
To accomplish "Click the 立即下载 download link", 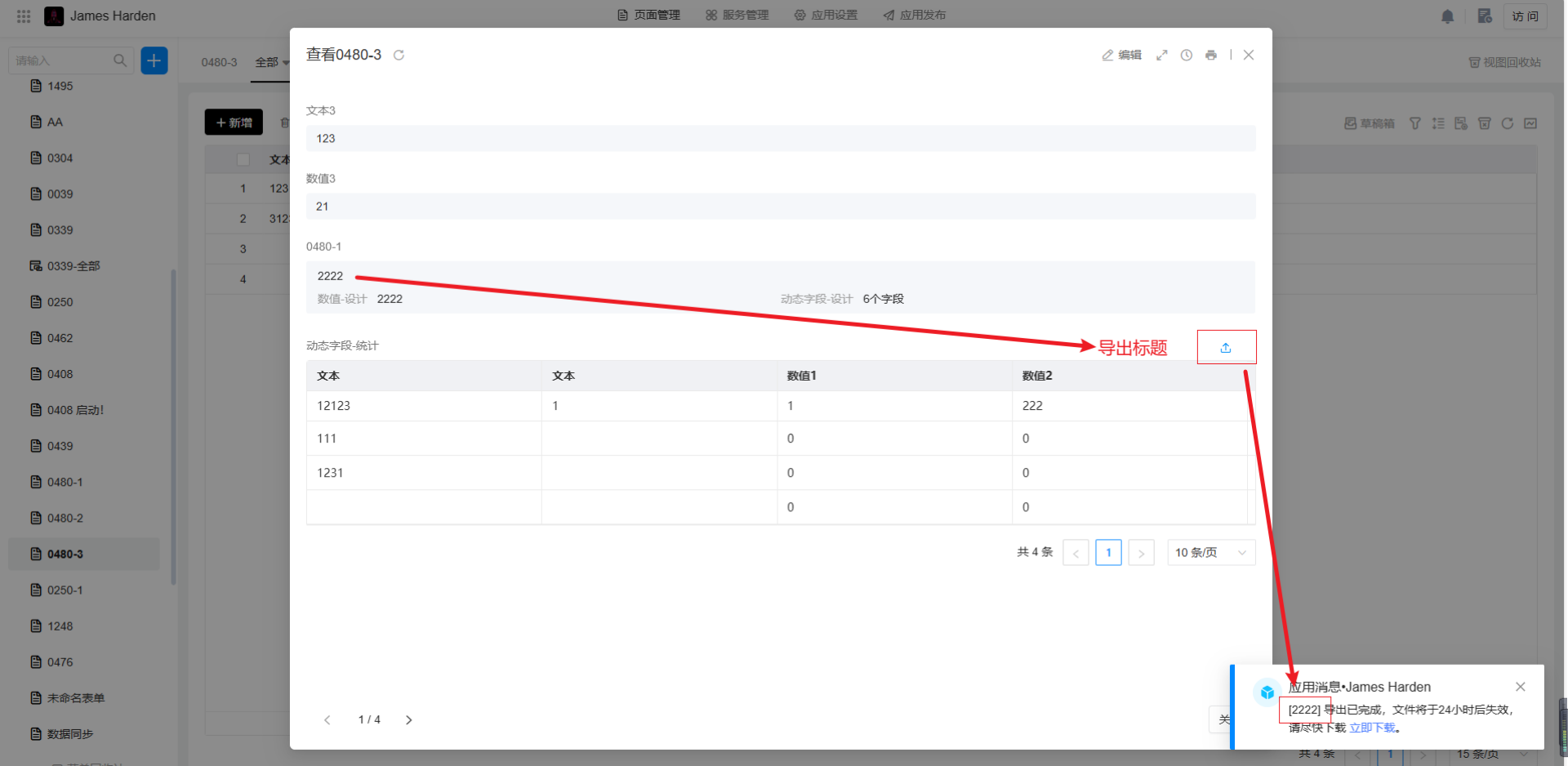I will click(1372, 728).
